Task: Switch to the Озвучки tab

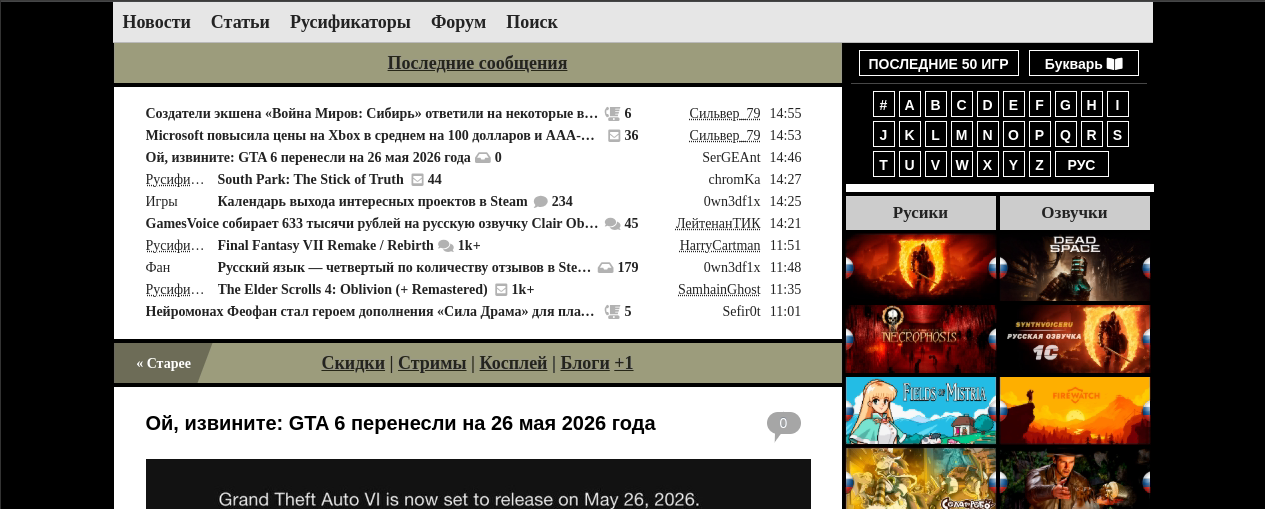Action: tap(1074, 213)
